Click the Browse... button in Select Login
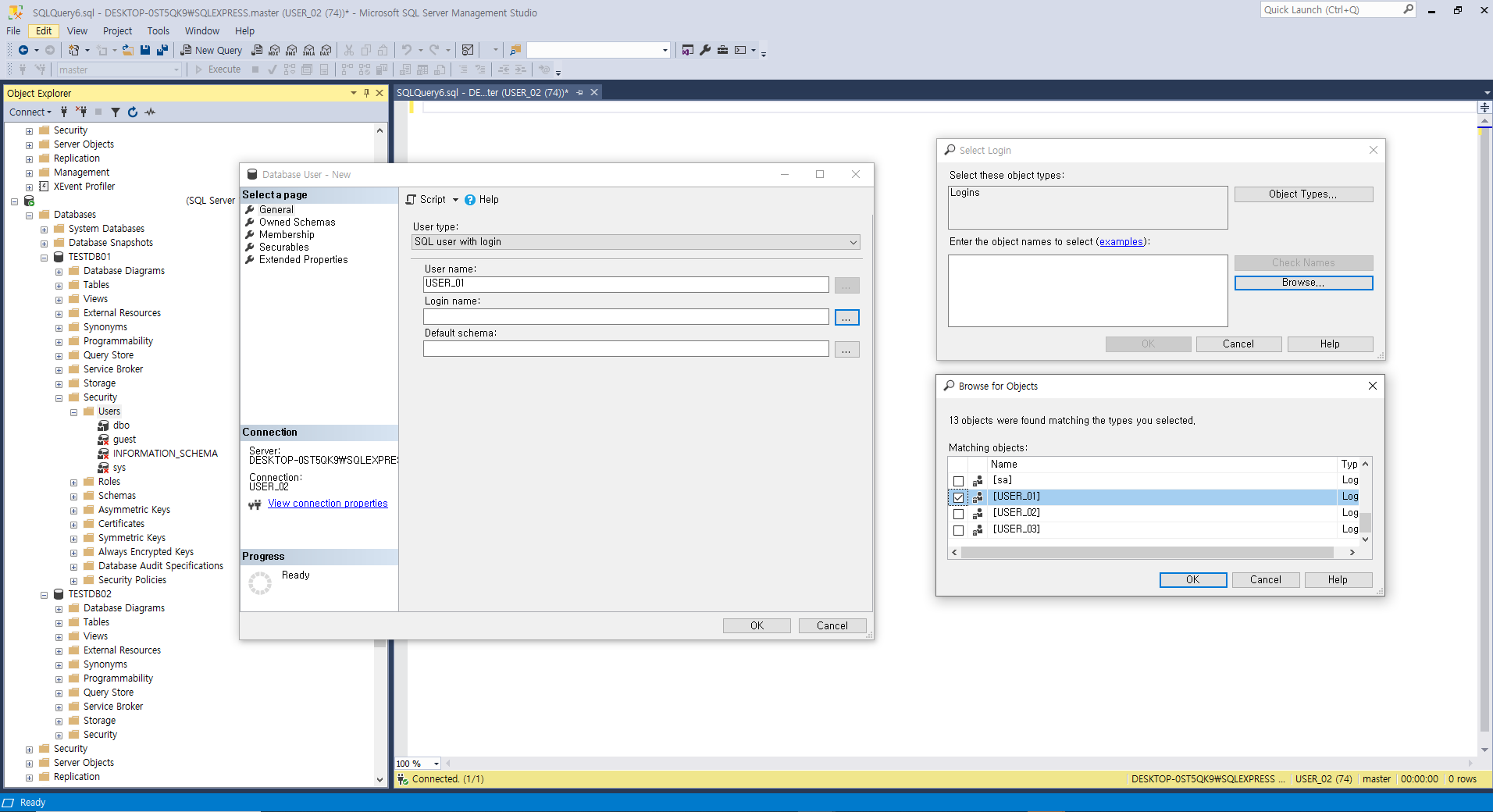This screenshot has height=812, width=1493. tap(1303, 283)
